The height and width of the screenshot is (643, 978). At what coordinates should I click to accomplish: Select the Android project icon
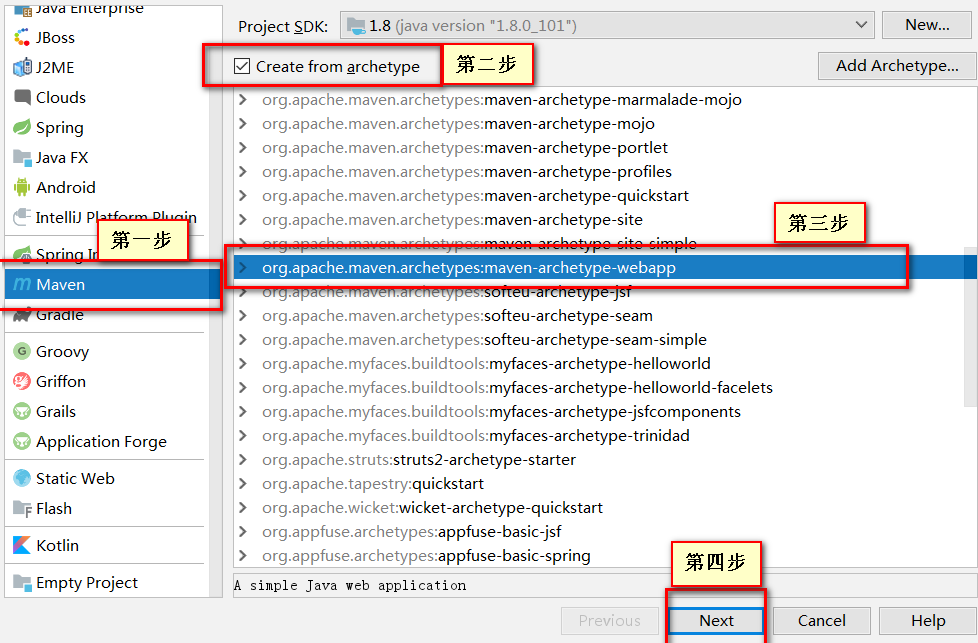coord(21,187)
